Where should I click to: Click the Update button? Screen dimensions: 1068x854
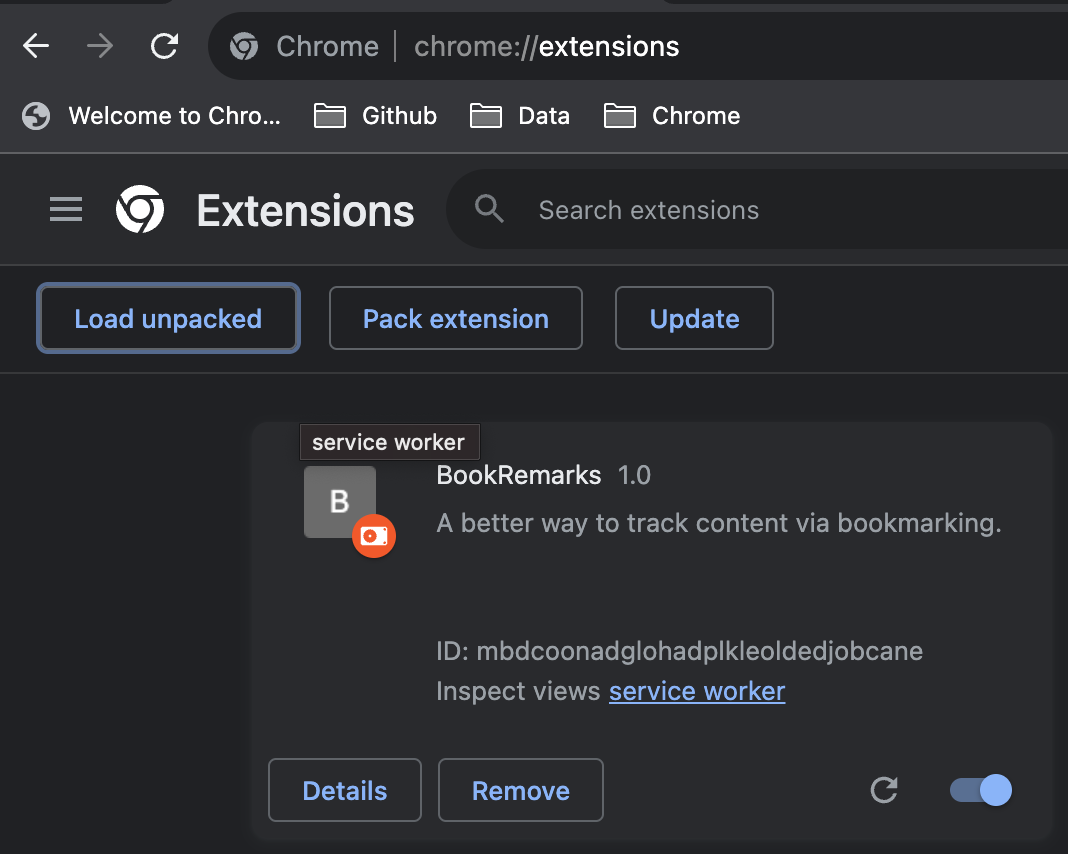pyautogui.click(x=694, y=319)
